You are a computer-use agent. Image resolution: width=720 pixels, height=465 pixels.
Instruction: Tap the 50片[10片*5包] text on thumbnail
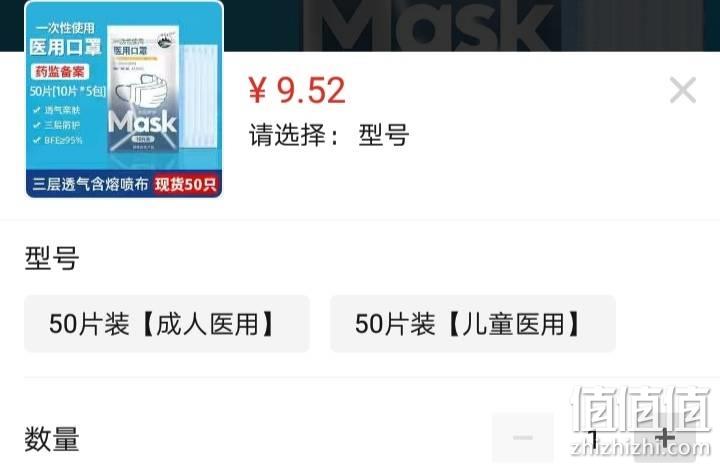click(68, 91)
